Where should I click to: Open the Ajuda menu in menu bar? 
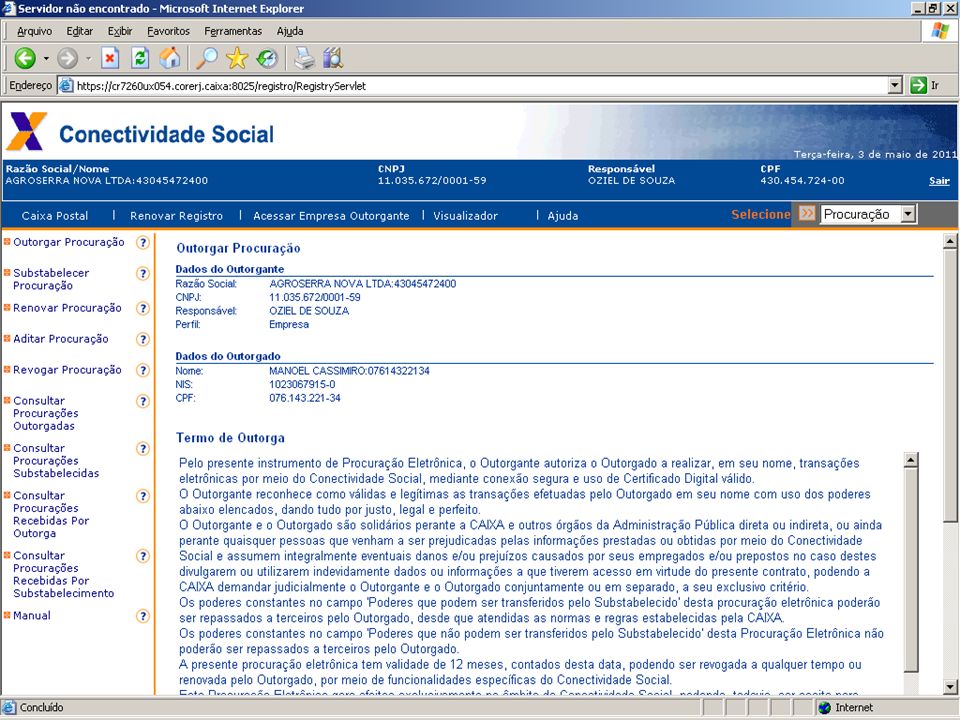tap(290, 31)
